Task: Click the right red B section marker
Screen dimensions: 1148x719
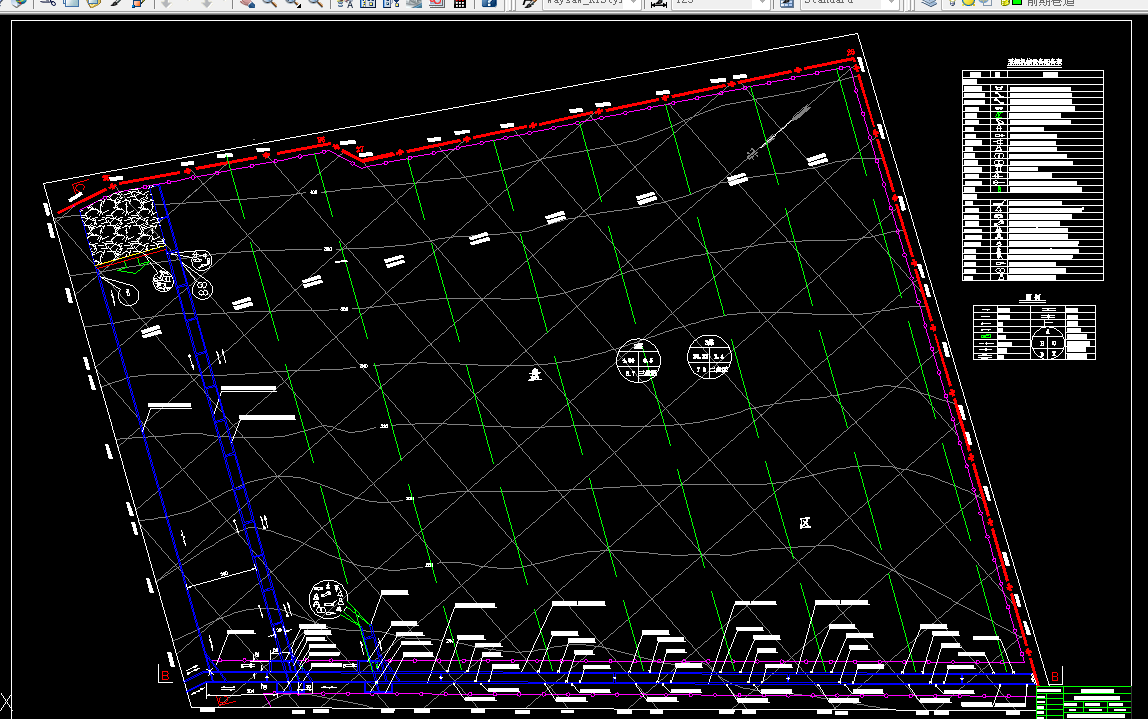Action: click(x=1055, y=677)
